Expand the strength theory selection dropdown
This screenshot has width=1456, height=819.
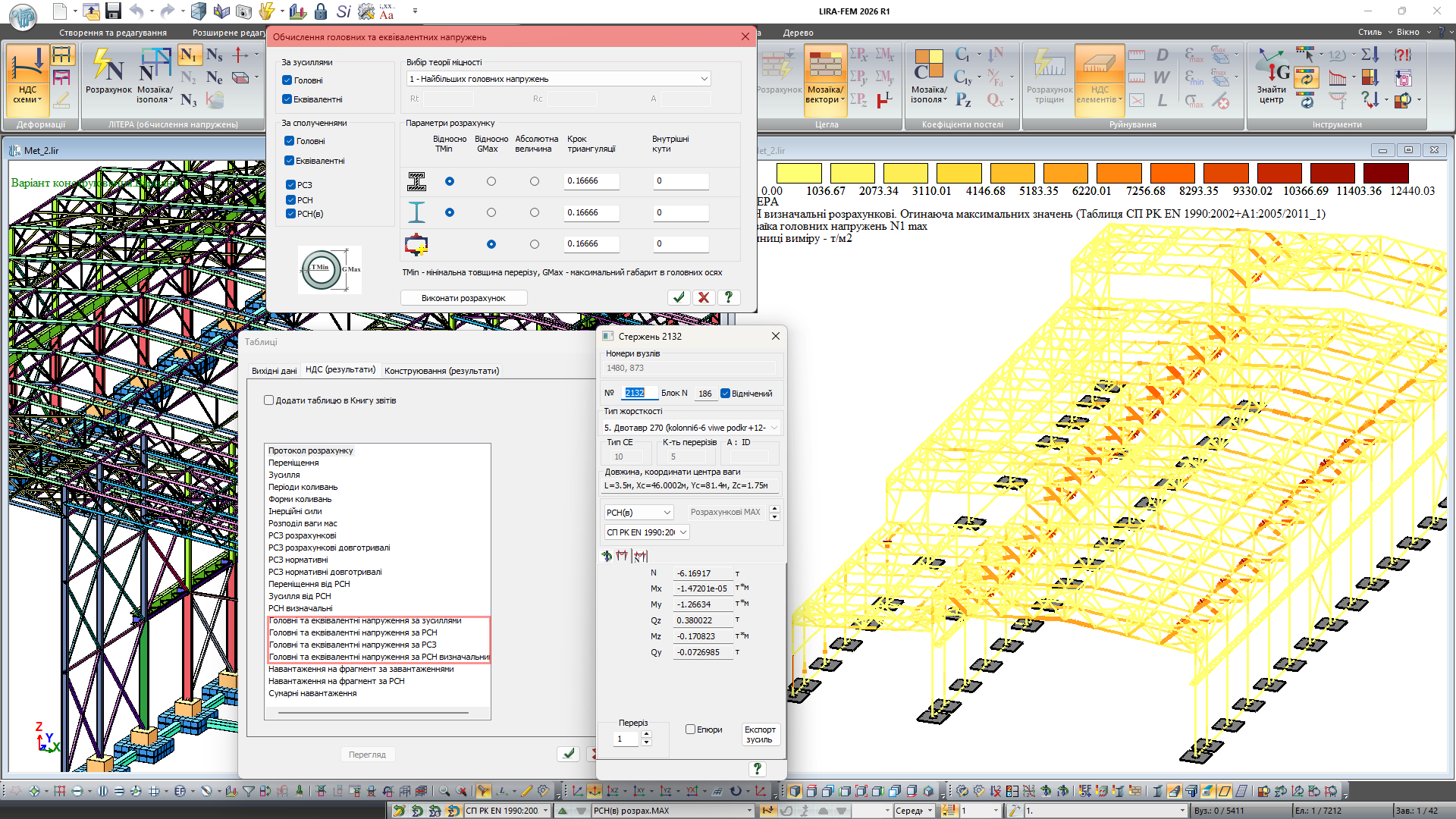click(x=704, y=79)
